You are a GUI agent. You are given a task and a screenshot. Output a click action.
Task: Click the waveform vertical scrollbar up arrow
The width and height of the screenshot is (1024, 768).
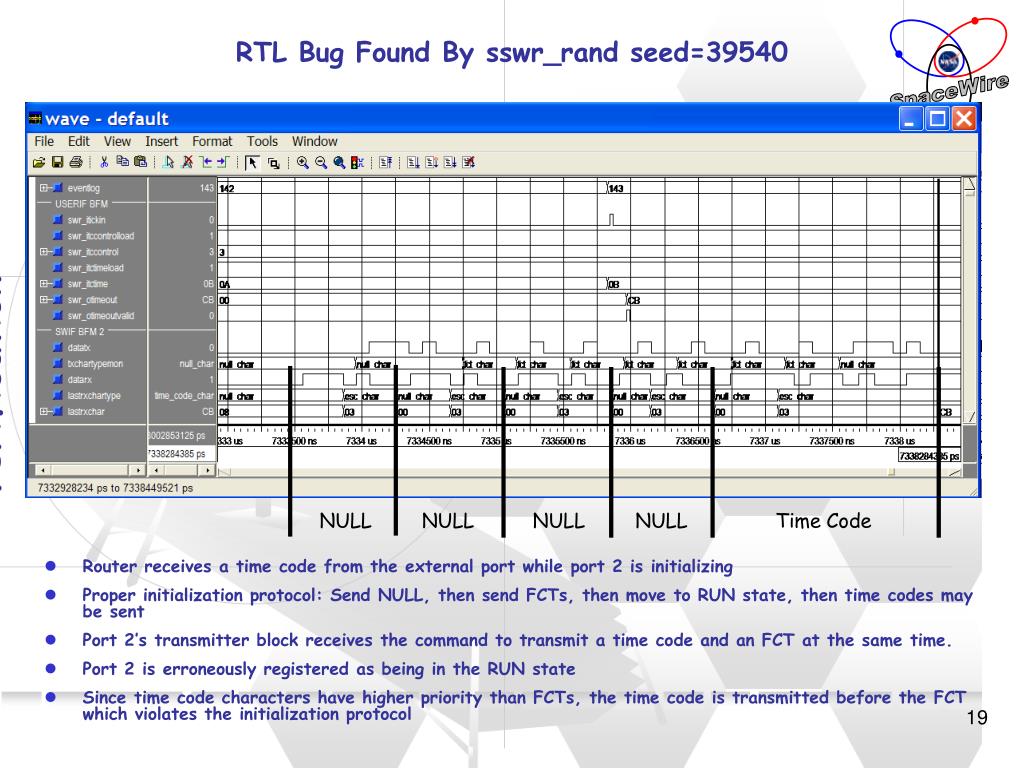click(x=969, y=185)
